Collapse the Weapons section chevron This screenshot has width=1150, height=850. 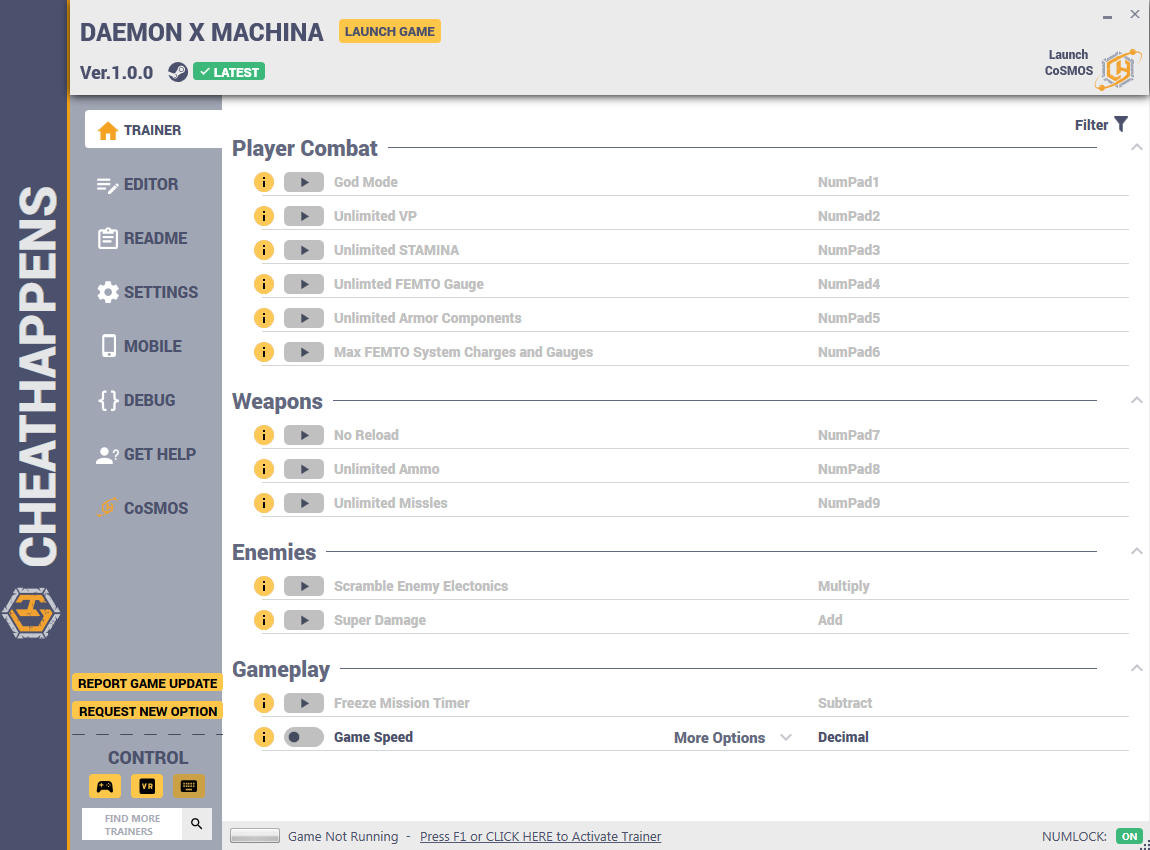1136,400
